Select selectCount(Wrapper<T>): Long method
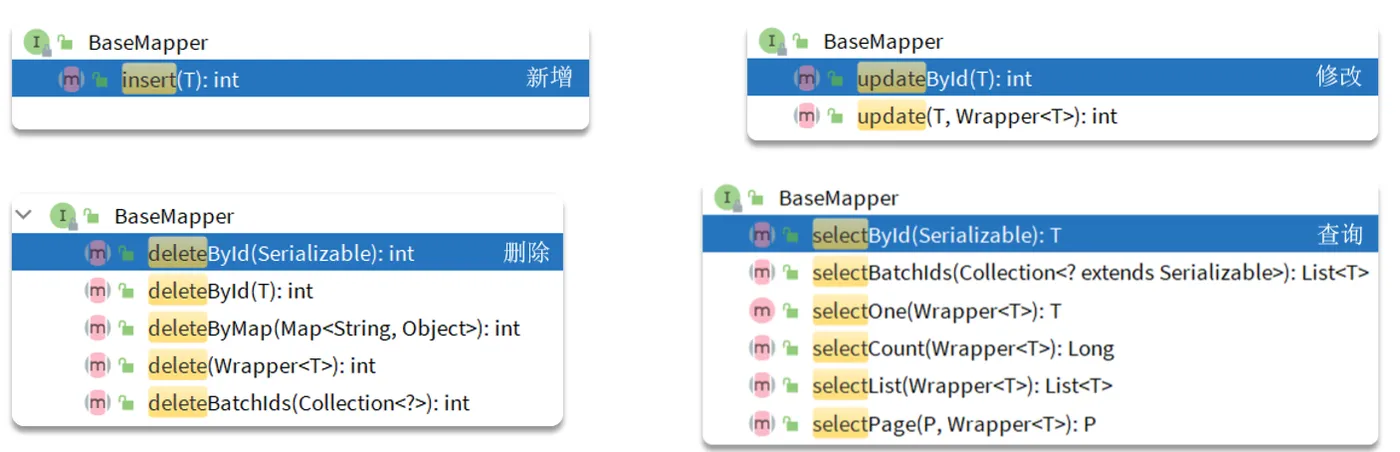The width and height of the screenshot is (1400, 452). (963, 349)
